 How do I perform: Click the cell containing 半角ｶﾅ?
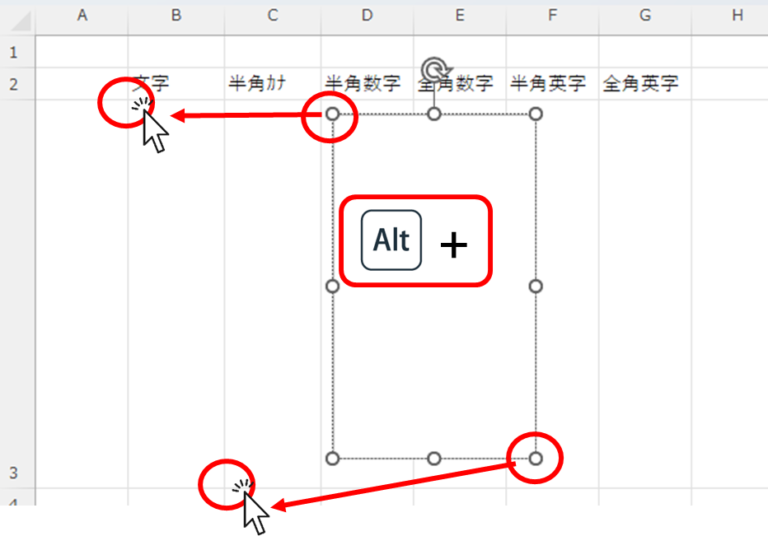(x=273, y=84)
